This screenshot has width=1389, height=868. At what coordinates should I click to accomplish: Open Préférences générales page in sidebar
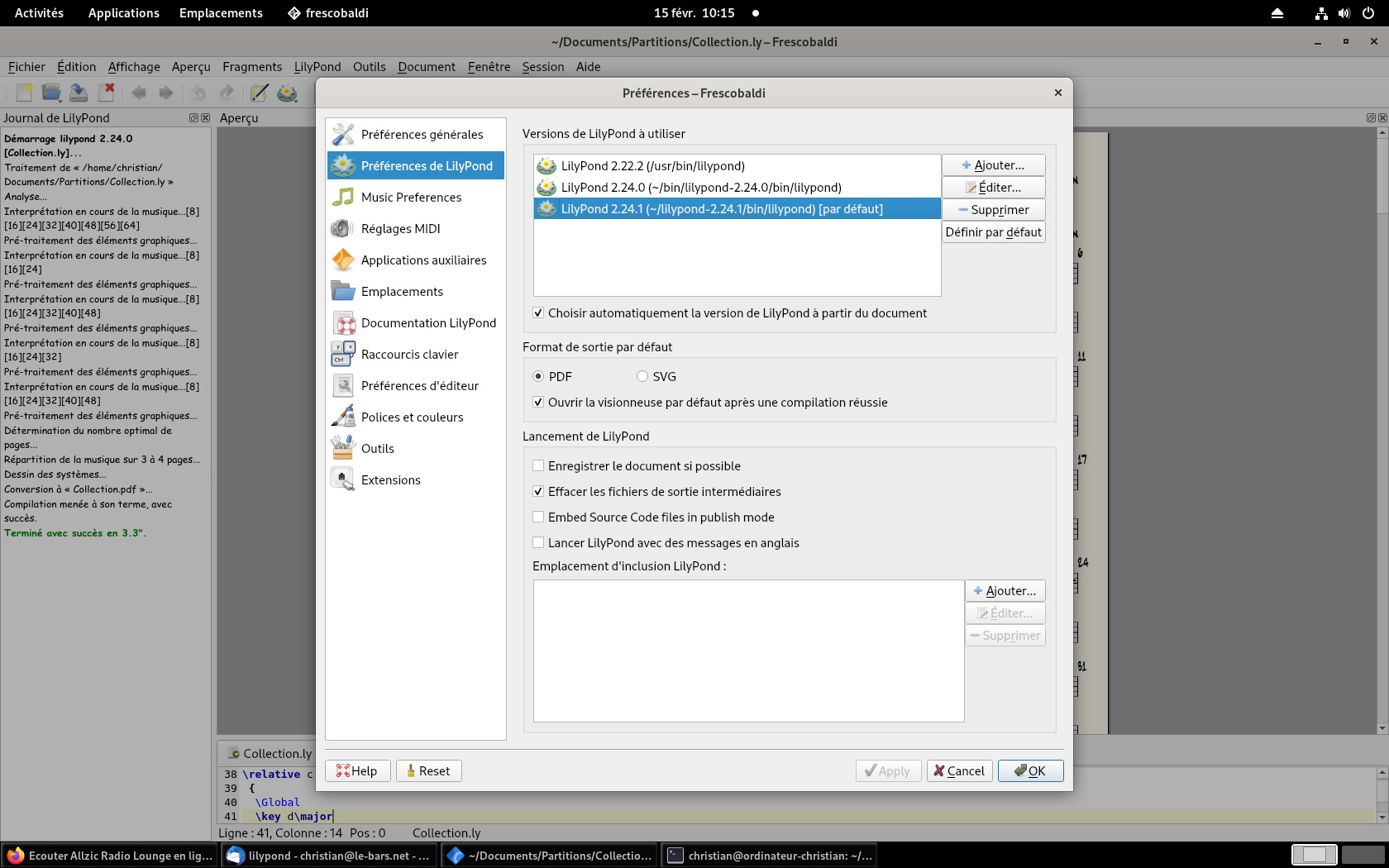(416, 134)
